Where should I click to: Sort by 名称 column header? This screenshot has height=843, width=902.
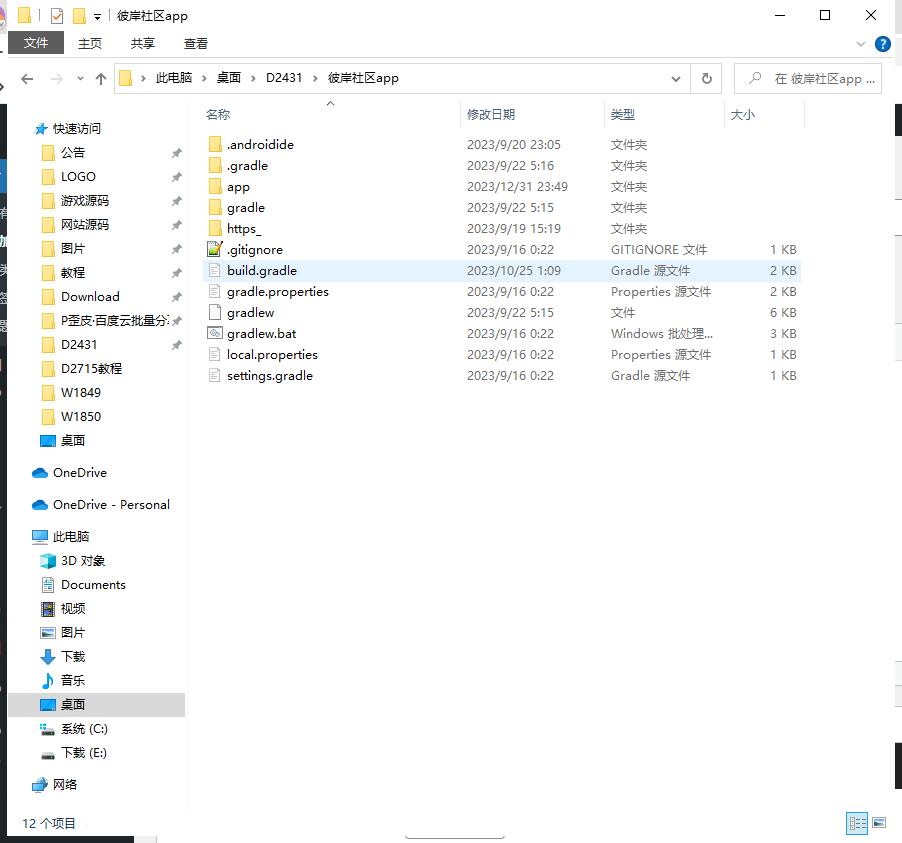(330, 115)
